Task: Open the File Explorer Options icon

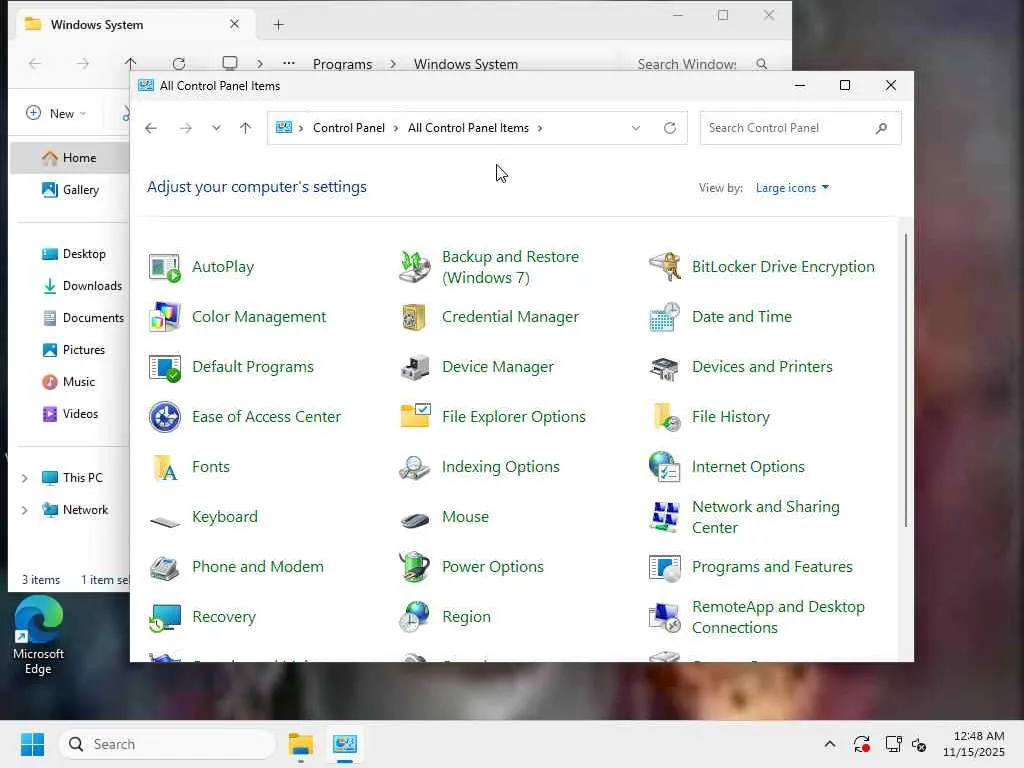Action: [x=415, y=417]
